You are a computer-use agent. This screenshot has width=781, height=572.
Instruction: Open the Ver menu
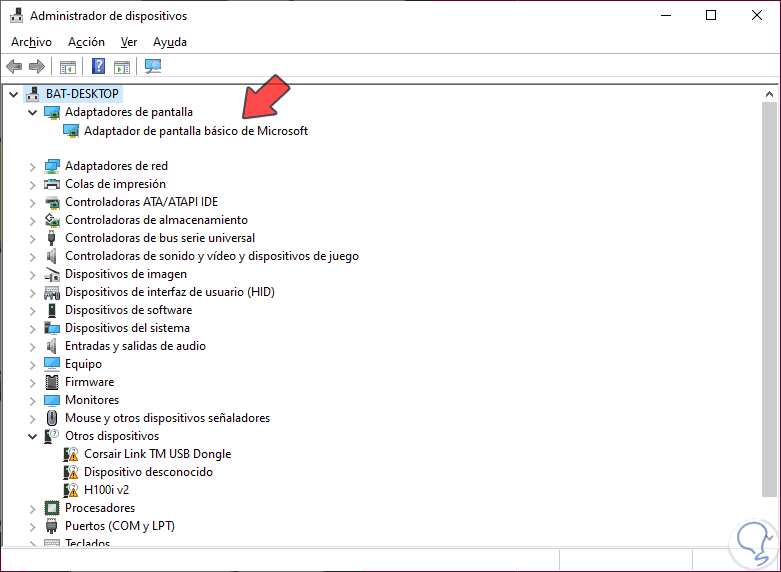point(129,42)
